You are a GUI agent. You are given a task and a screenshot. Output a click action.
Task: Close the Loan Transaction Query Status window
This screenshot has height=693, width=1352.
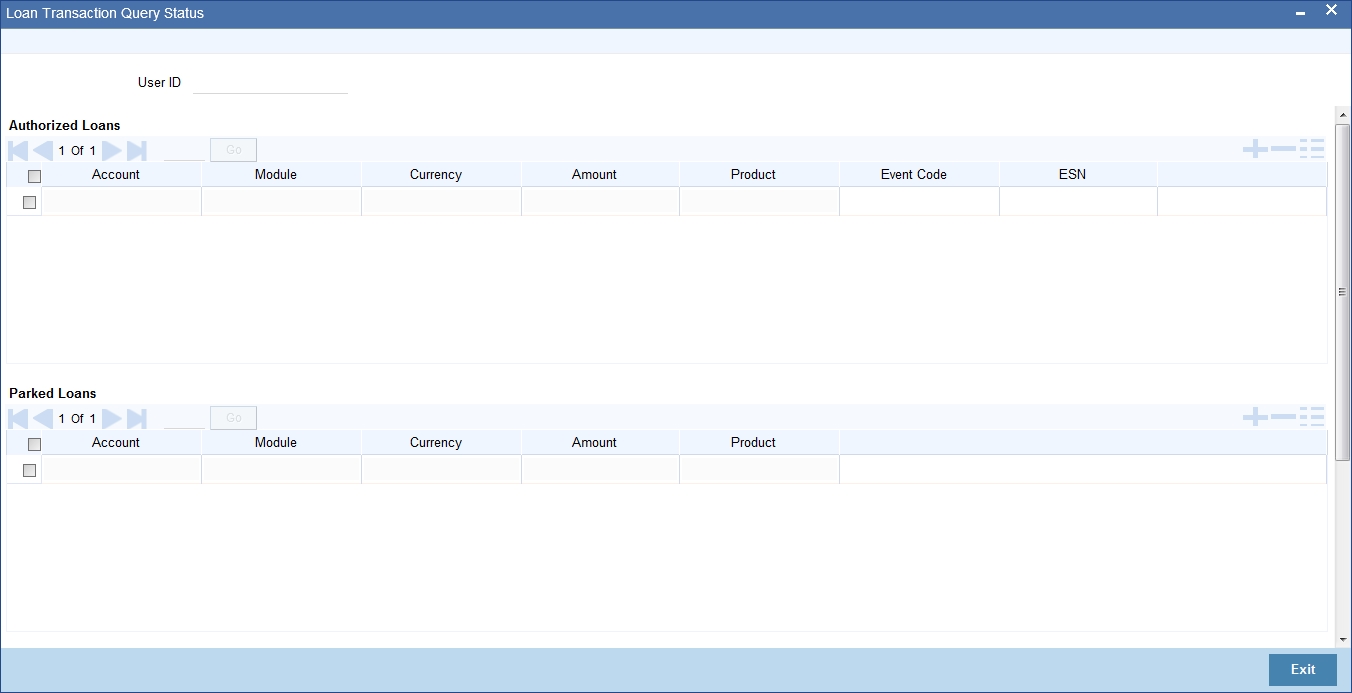point(1331,11)
